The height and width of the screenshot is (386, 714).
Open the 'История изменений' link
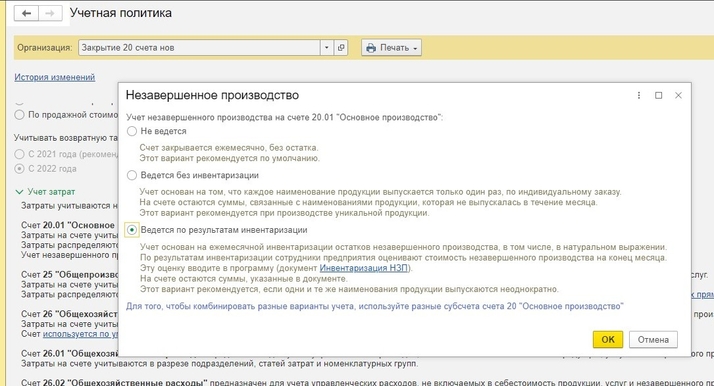point(55,77)
